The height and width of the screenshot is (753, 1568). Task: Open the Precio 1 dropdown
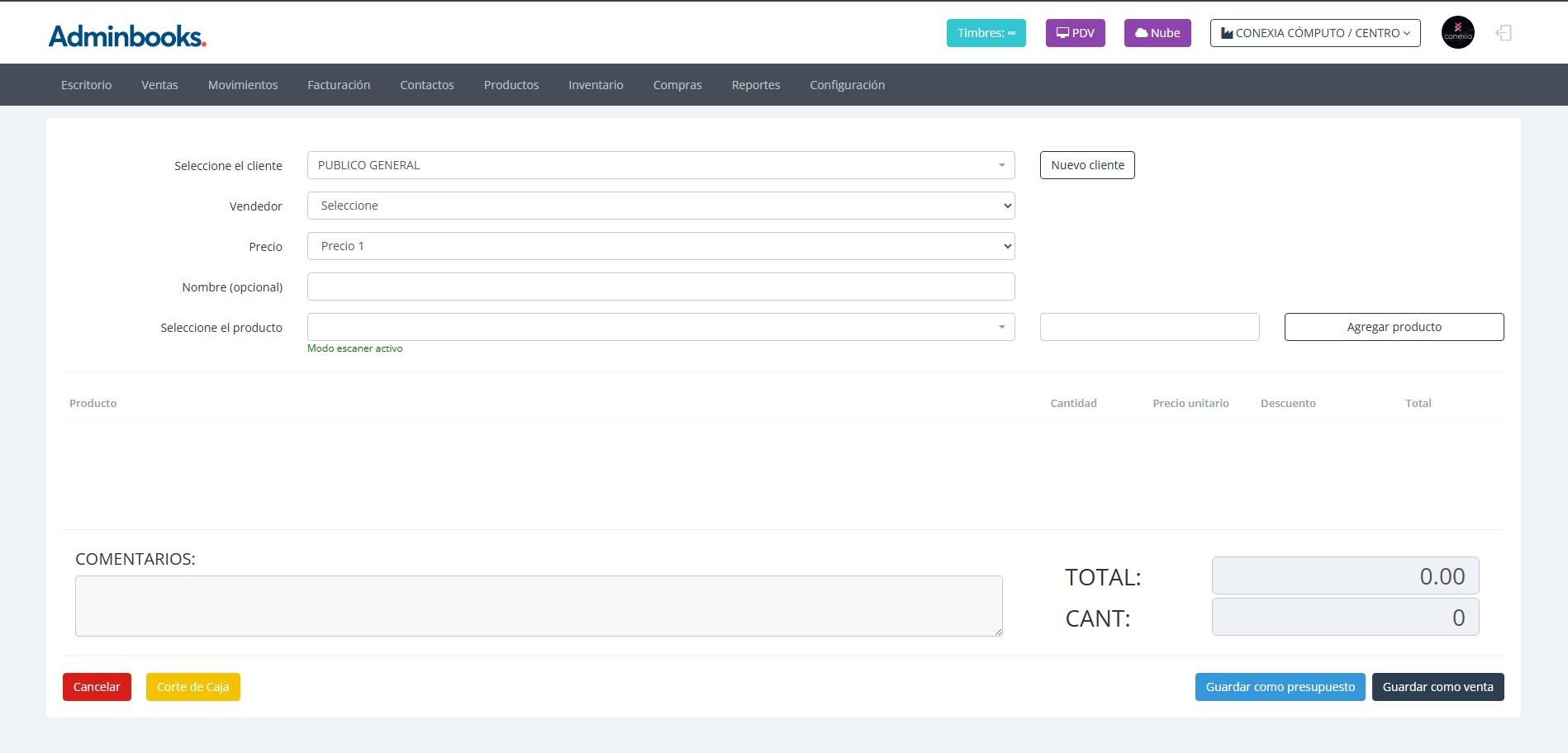point(660,246)
